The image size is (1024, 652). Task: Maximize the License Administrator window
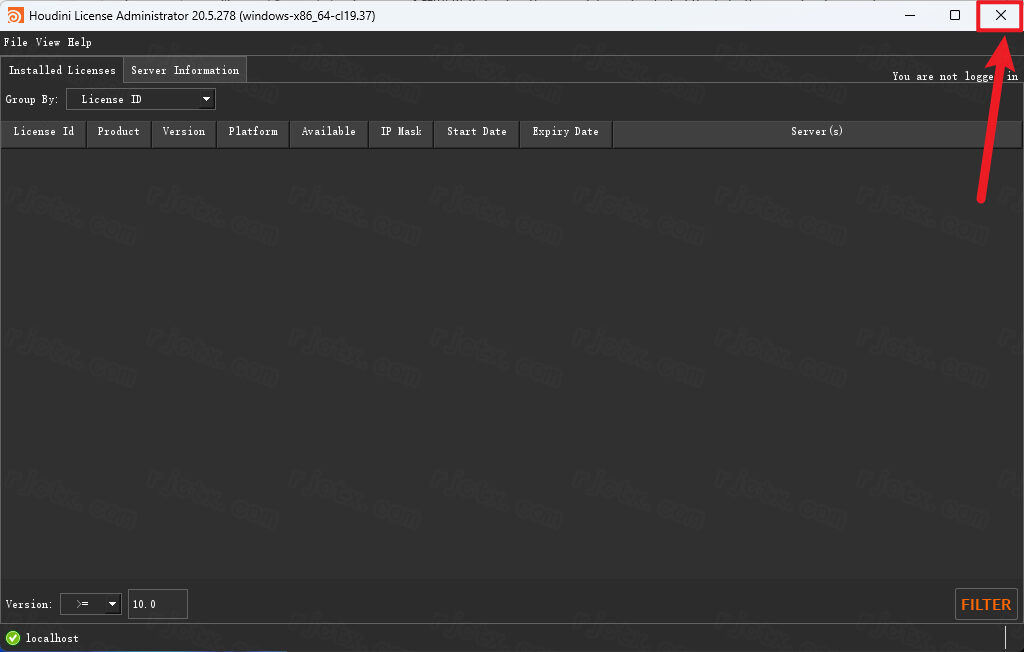pyautogui.click(x=955, y=16)
